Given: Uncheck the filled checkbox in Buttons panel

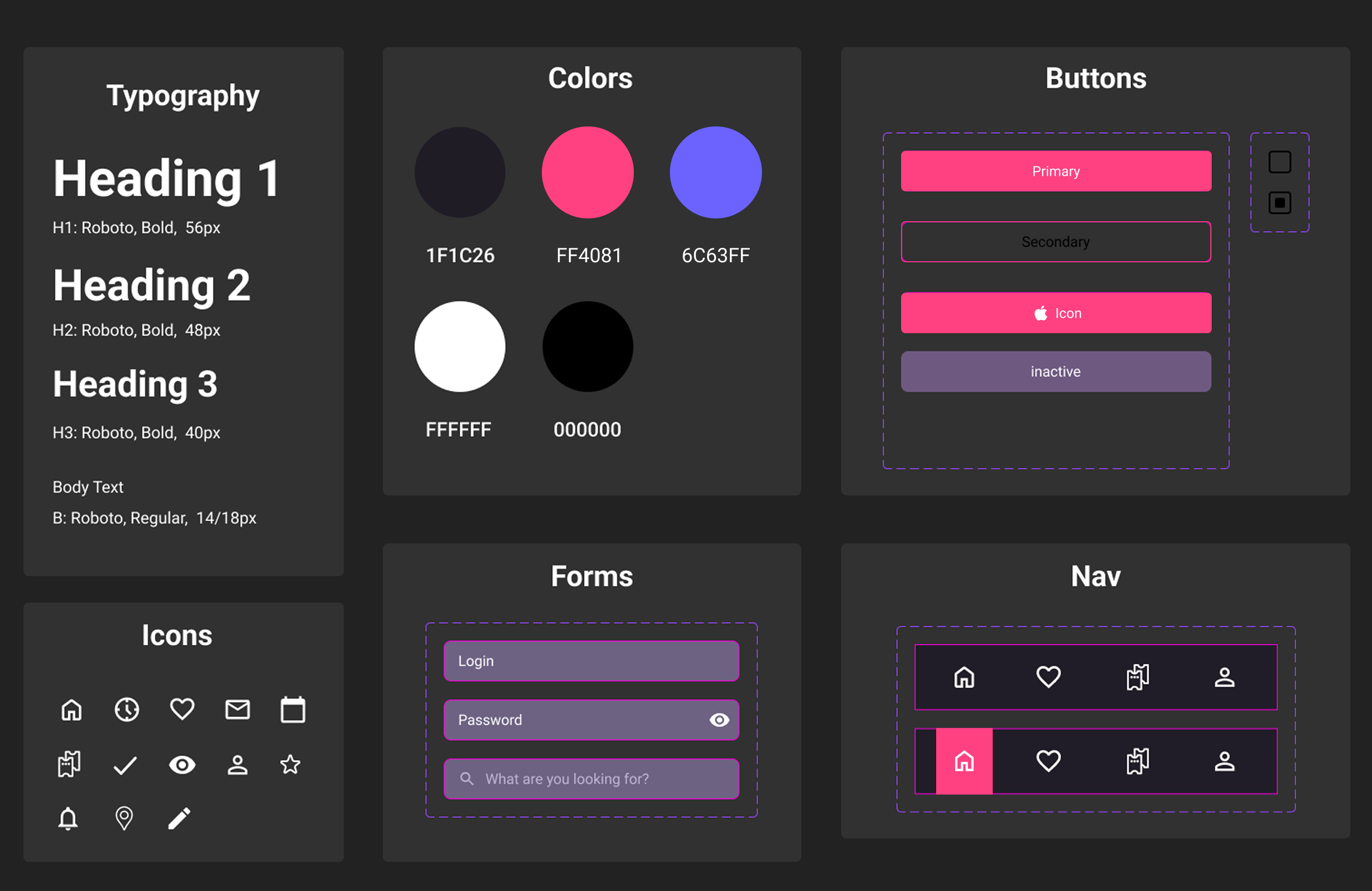Looking at the screenshot, I should [1279, 203].
